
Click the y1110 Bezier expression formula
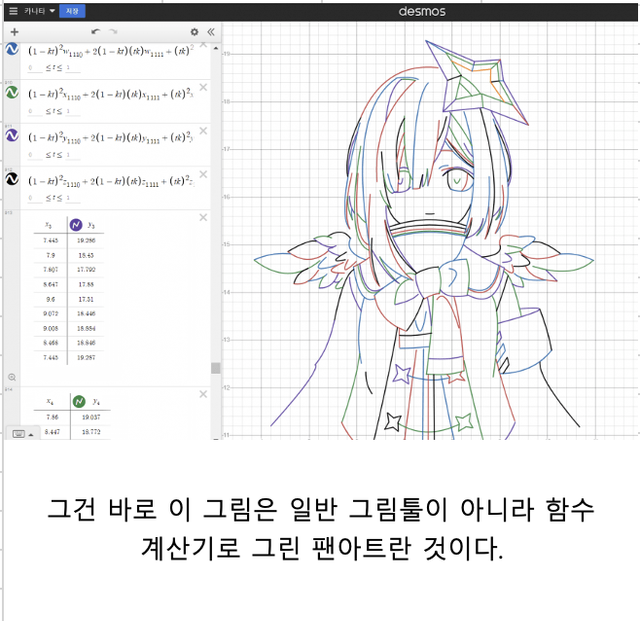click(111, 138)
